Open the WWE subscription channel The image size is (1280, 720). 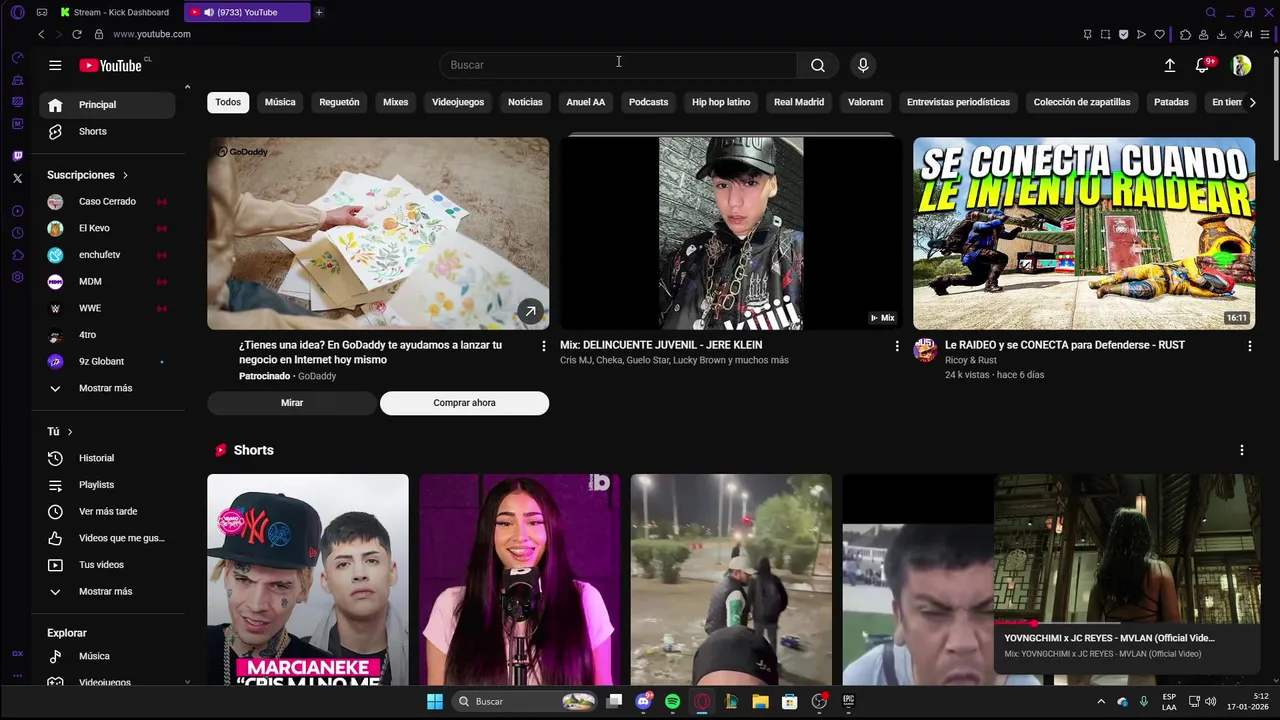point(108,308)
